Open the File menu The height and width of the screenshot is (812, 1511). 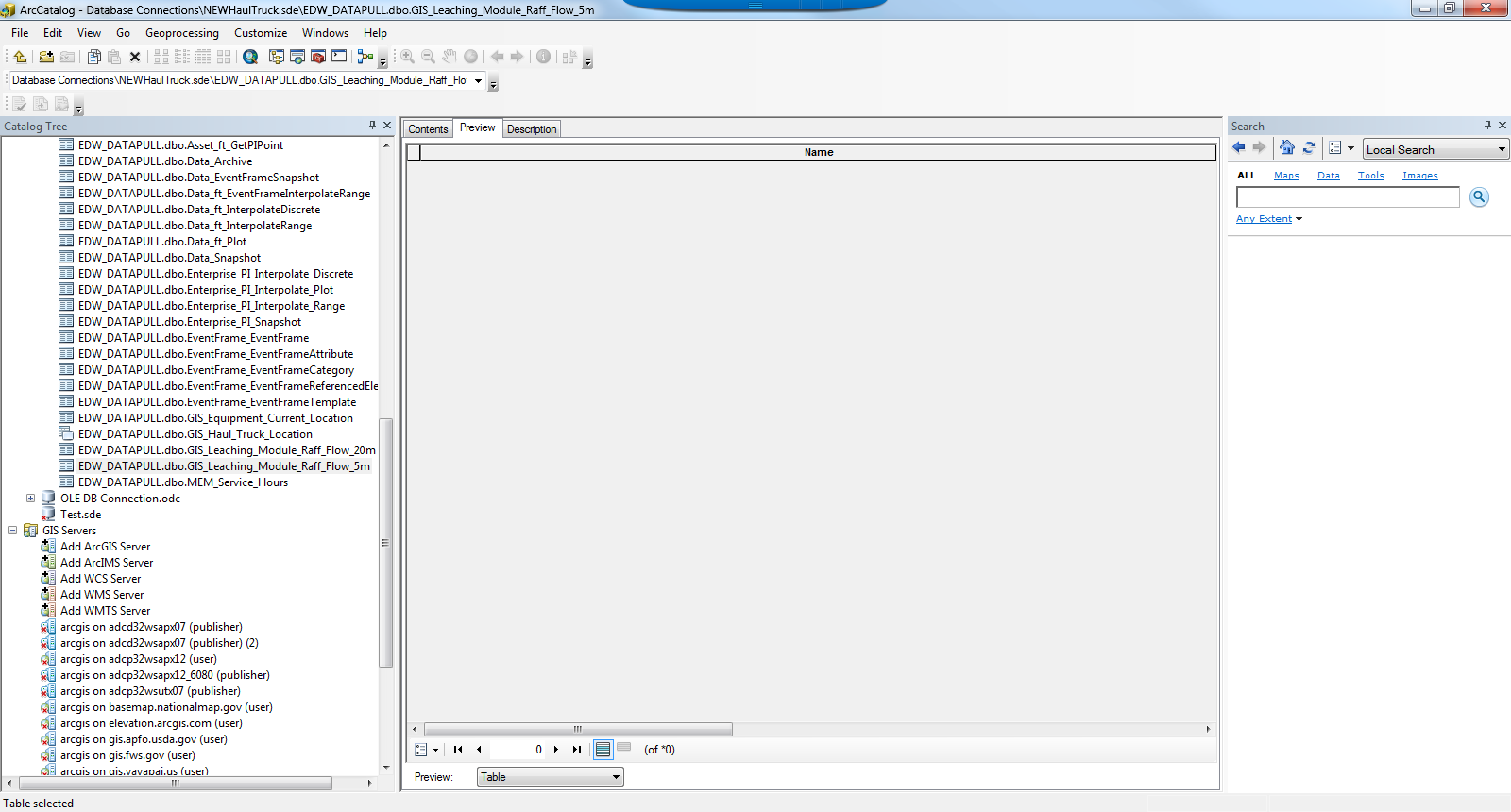click(x=20, y=33)
